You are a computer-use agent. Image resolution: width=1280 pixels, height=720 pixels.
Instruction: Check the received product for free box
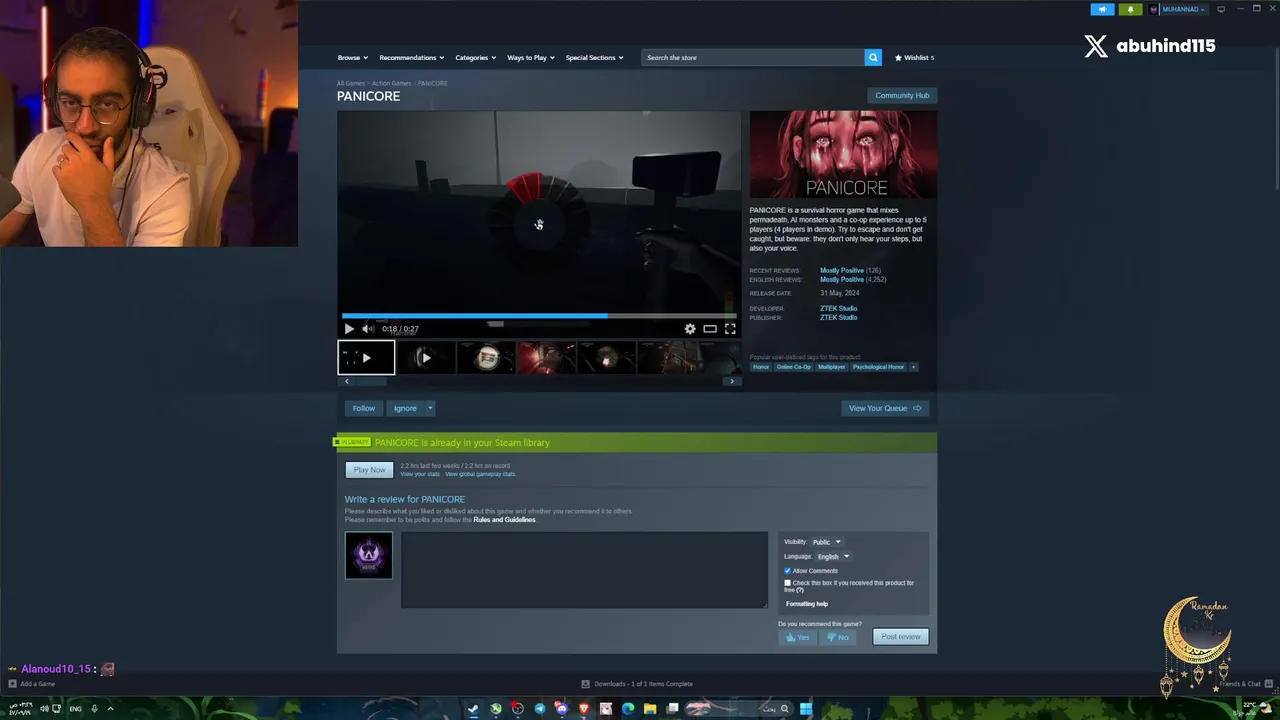[787, 583]
